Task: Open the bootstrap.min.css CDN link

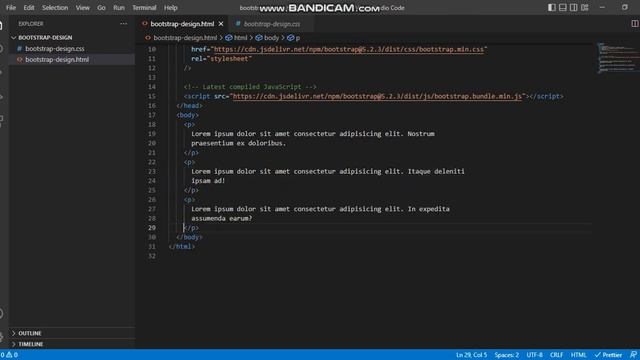Action: point(349,49)
